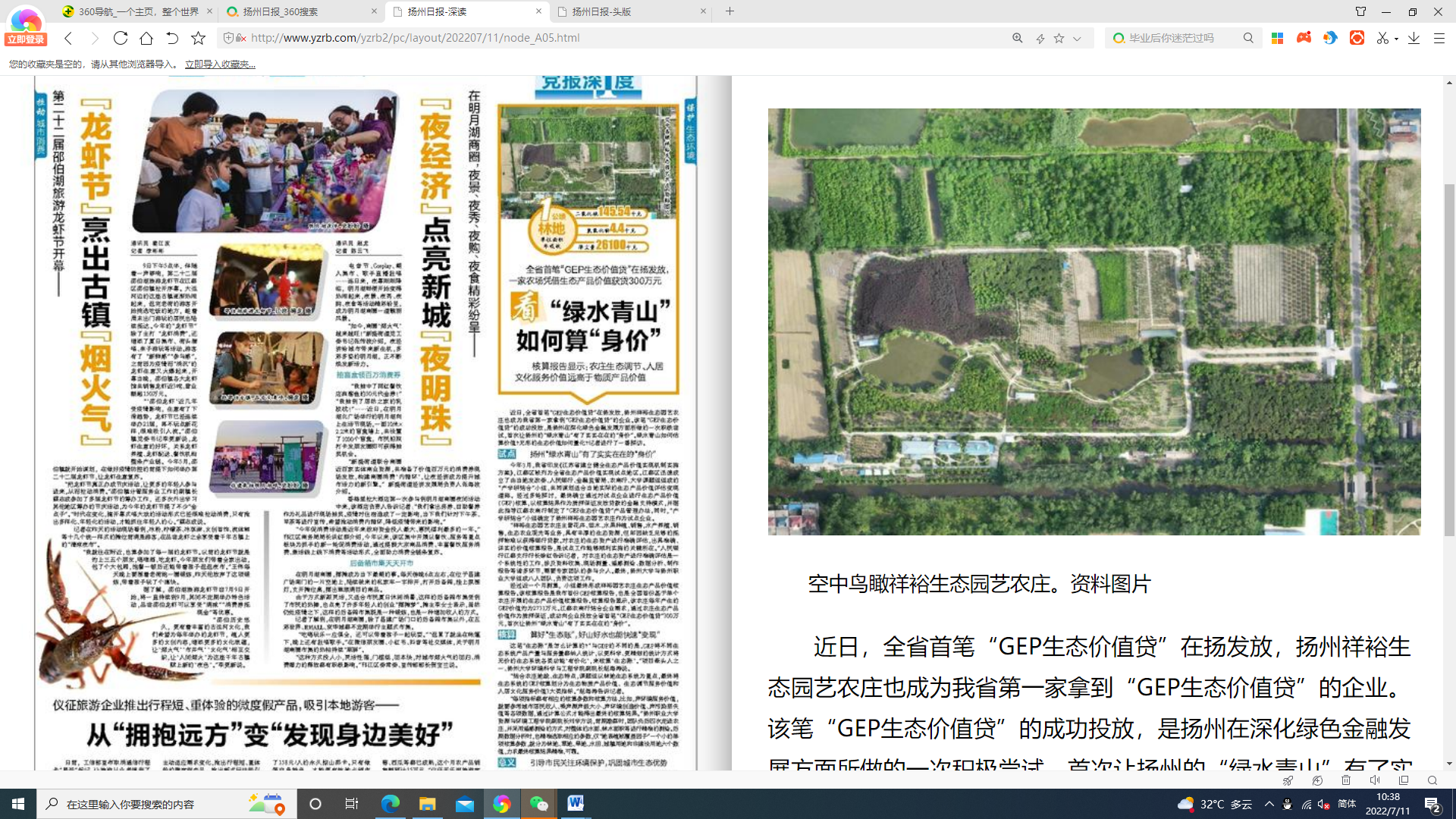Viewport: 1456px width, 819px height.
Task: Click the trash bin icon in status bar
Action: [1346, 780]
